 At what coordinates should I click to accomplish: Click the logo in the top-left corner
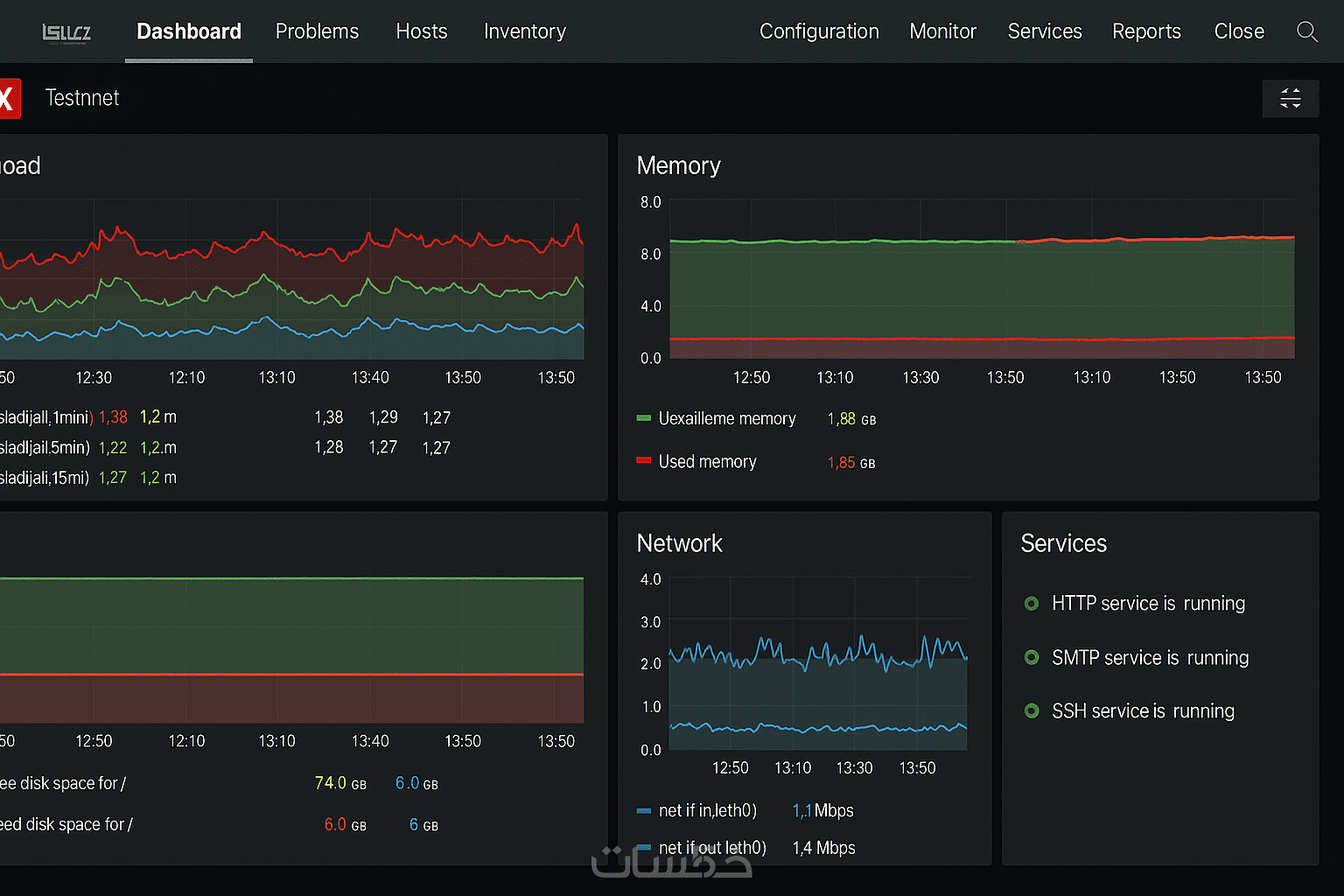click(66, 33)
